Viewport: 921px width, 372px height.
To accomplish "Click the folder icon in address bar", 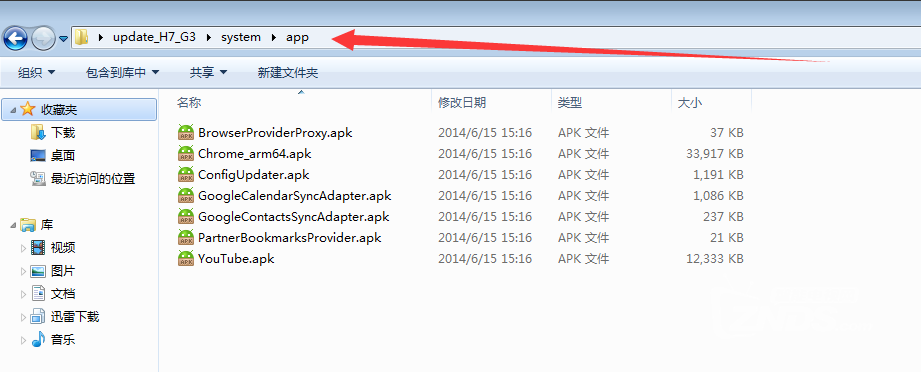I will click(x=82, y=38).
